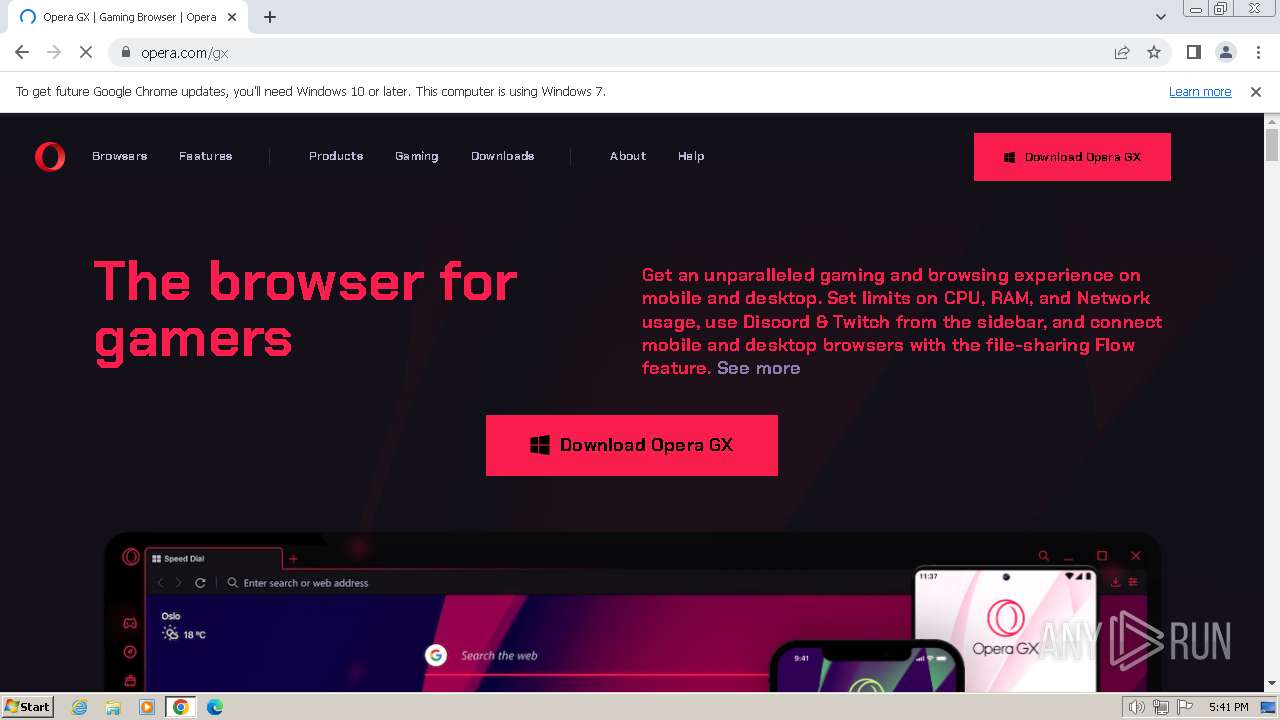Close the Opera GX tab

[232, 17]
